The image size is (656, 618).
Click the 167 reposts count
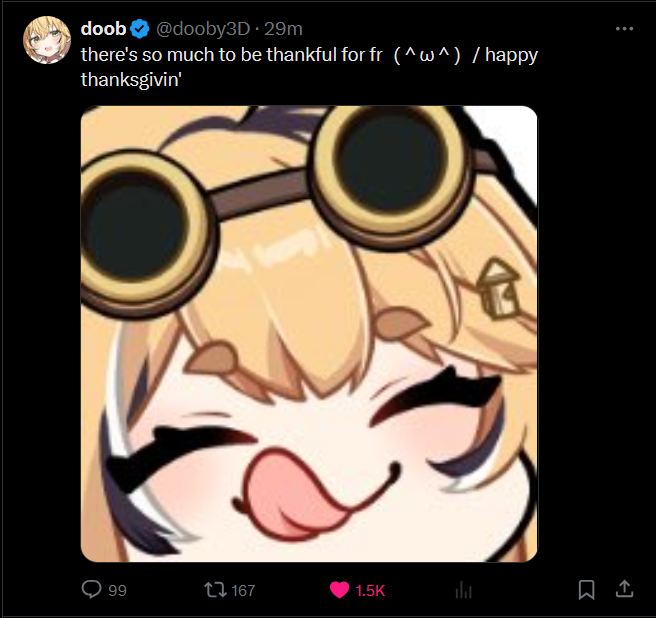pos(243,590)
